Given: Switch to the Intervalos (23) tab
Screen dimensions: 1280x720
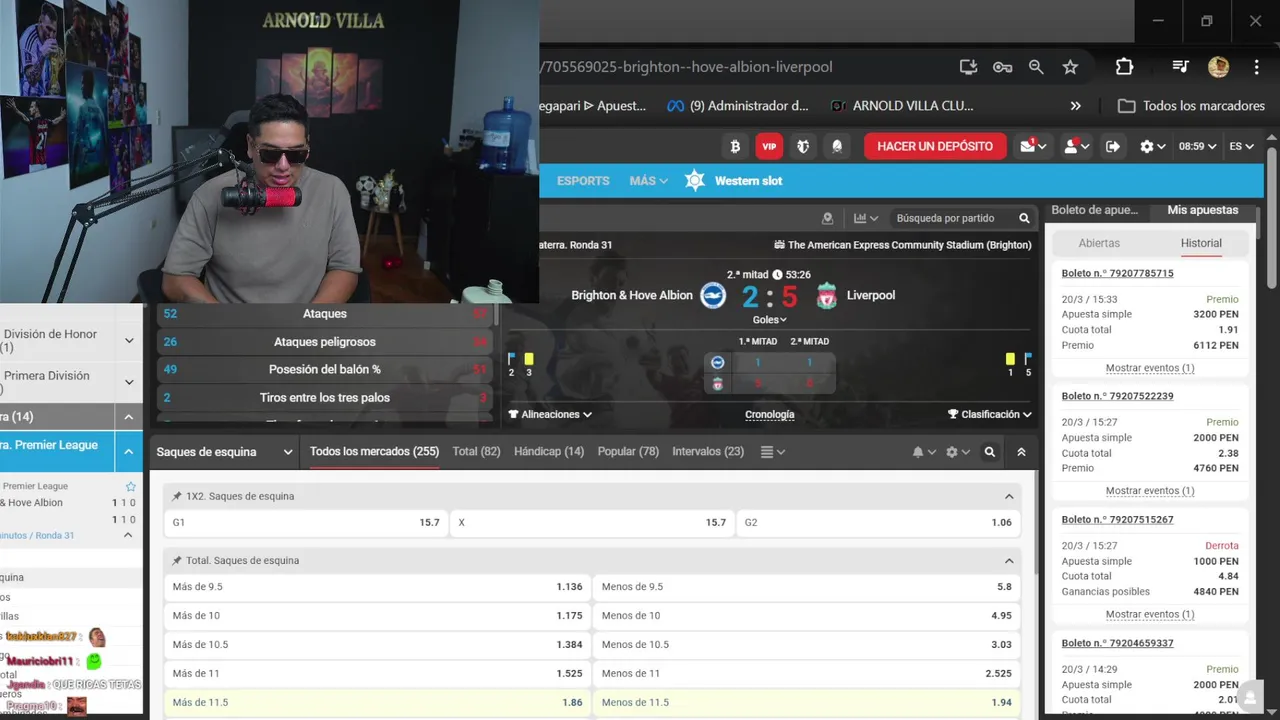Looking at the screenshot, I should (x=708, y=452).
